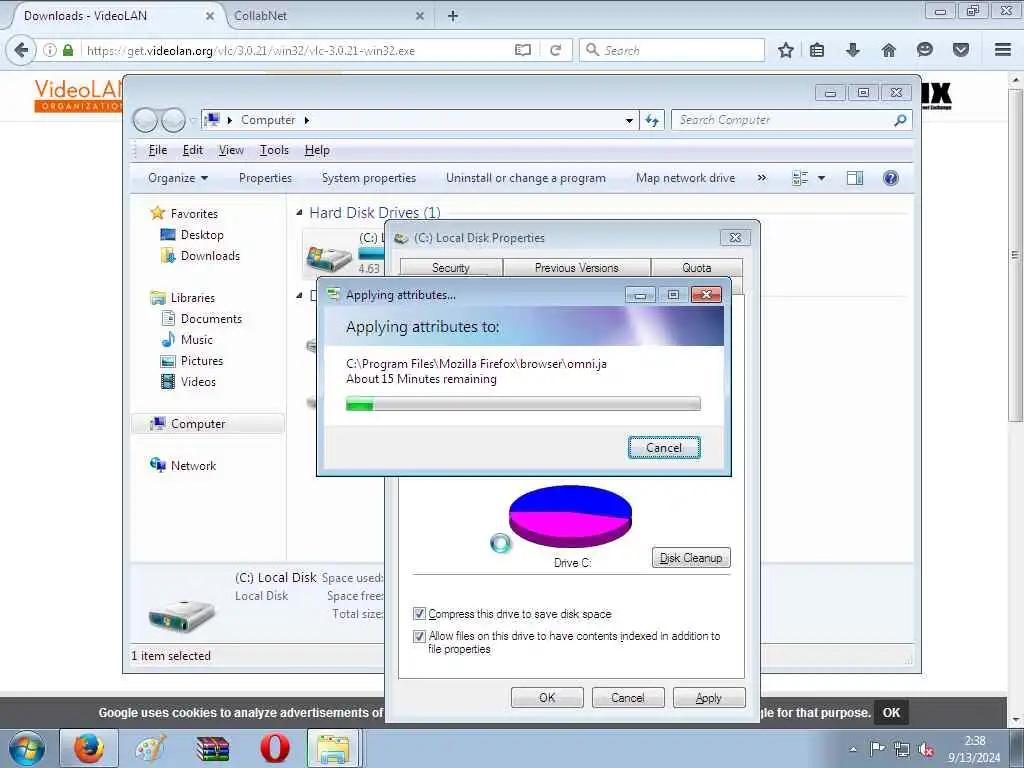This screenshot has height=768, width=1024.
Task: Collapse the Hard Disk Drives group
Action: [299, 212]
